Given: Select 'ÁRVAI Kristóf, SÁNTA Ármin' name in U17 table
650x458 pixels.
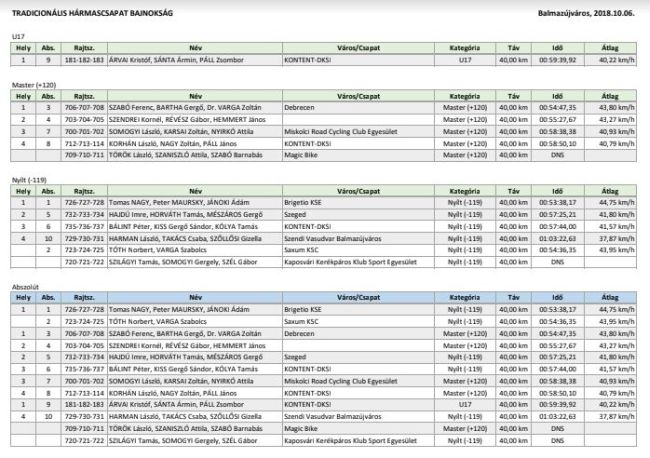Looking at the screenshot, I should (x=153, y=60).
